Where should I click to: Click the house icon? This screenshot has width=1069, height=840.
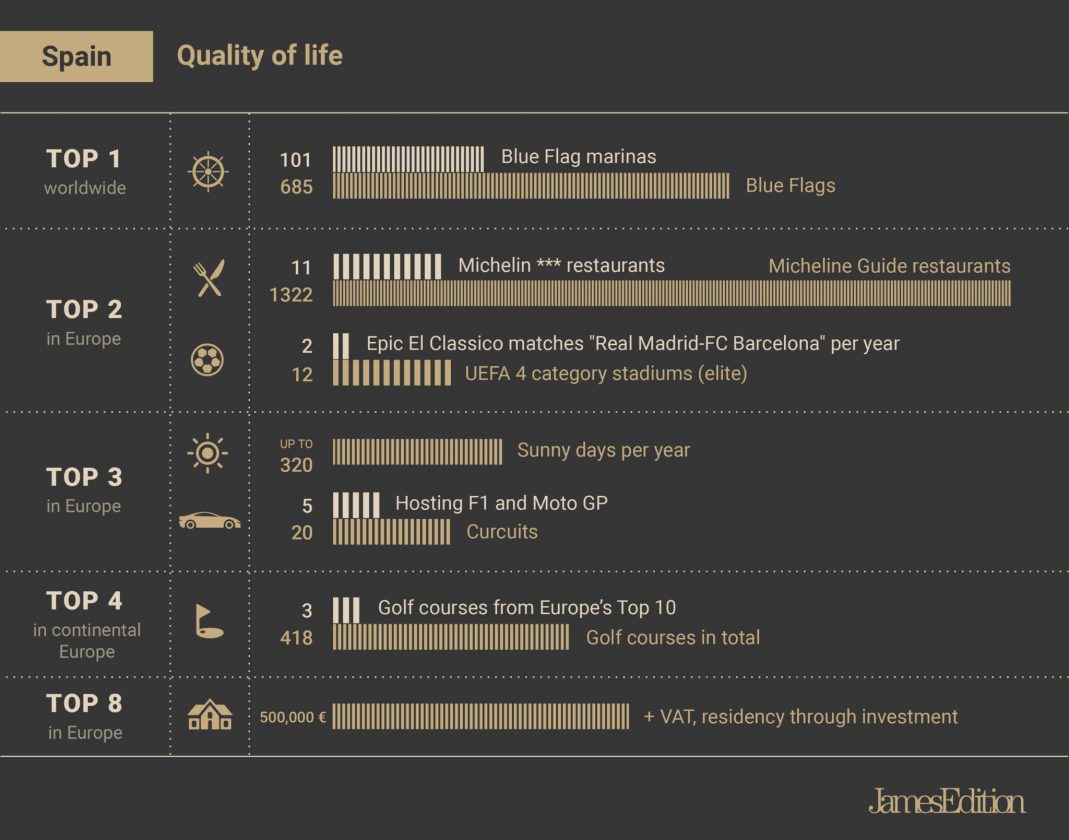tap(209, 715)
